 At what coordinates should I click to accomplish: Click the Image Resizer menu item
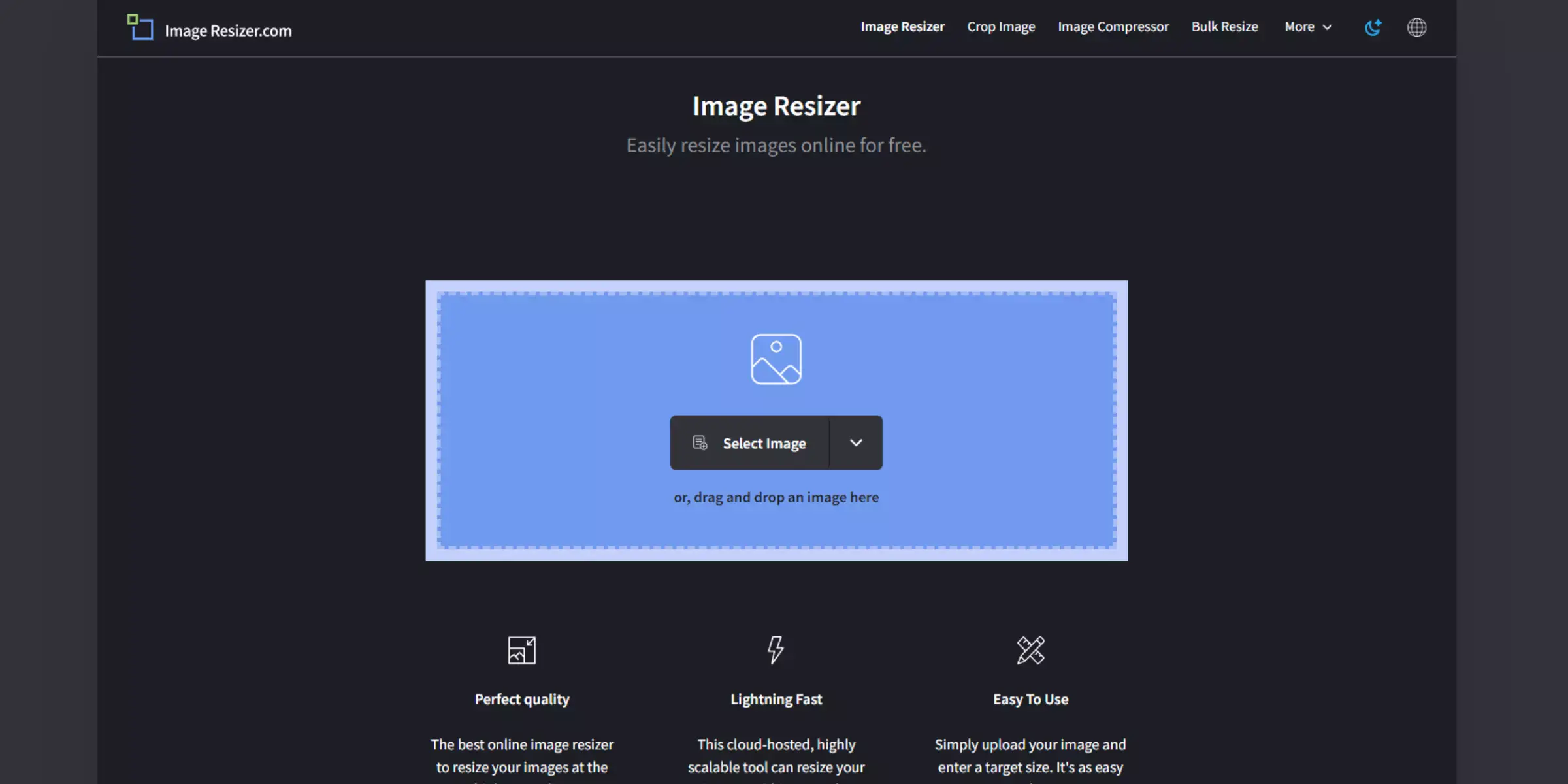tap(902, 27)
